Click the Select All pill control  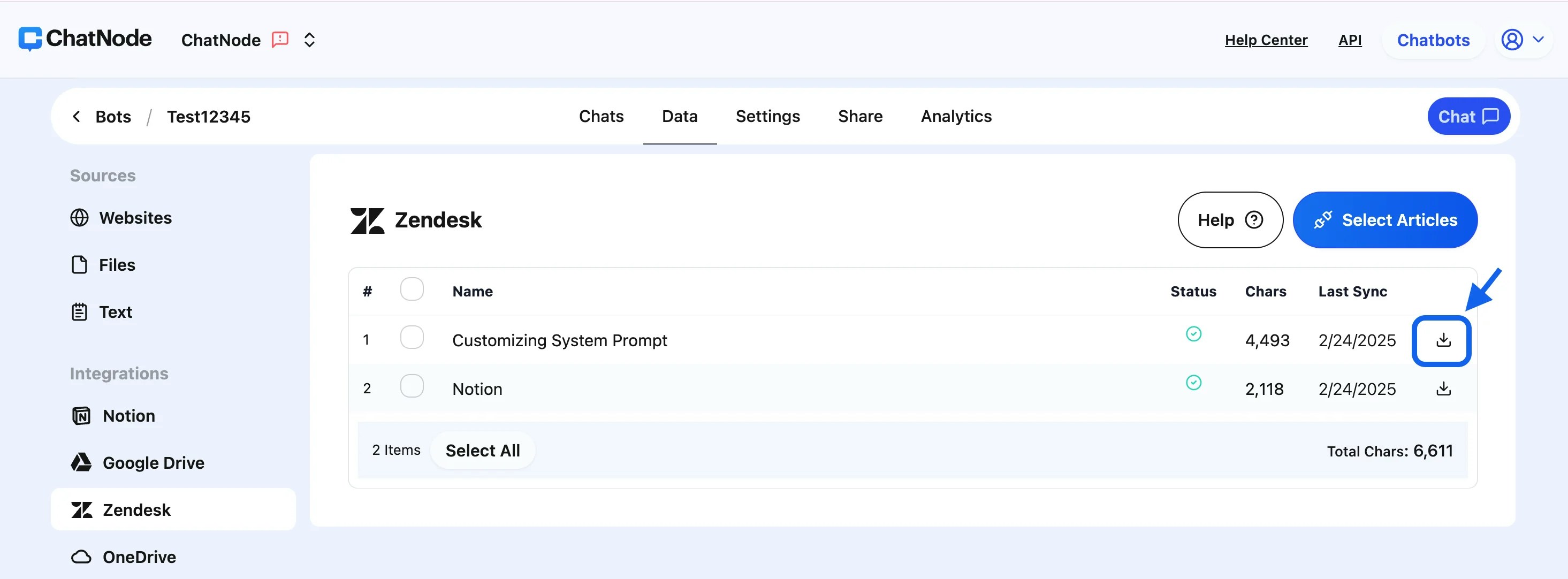click(483, 450)
